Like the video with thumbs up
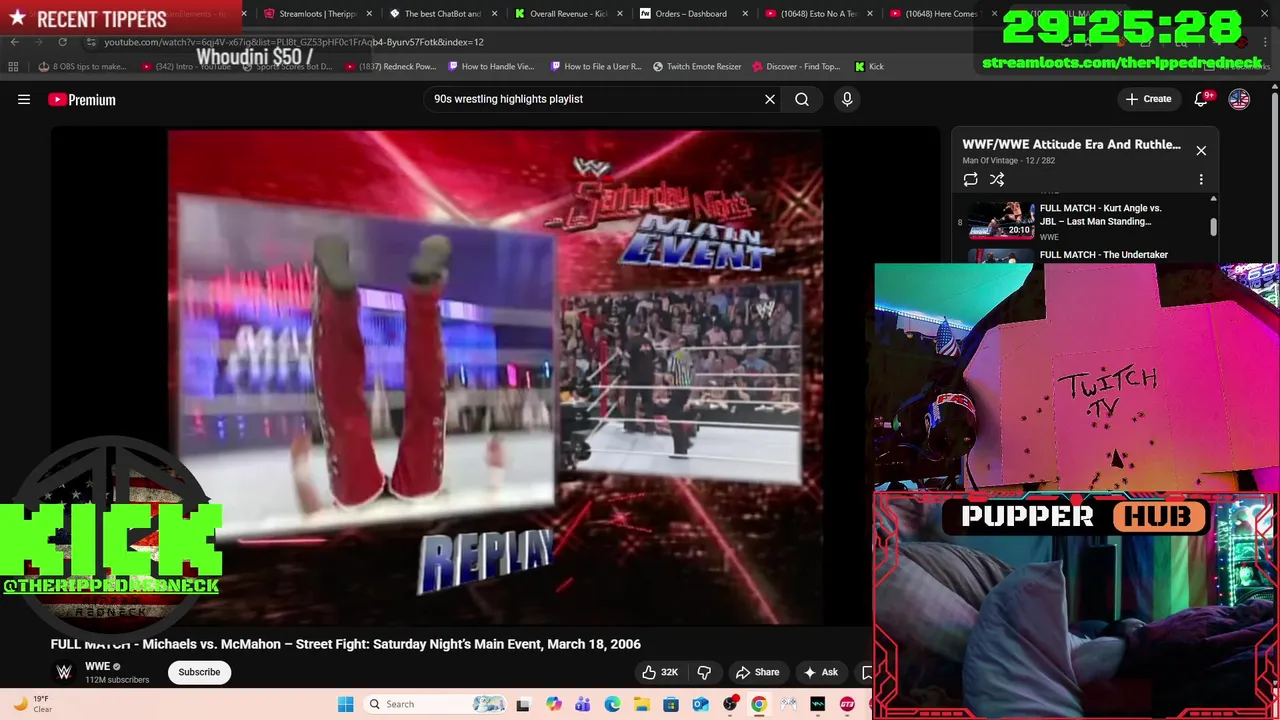Screen dimensions: 1280x720 [660, 672]
